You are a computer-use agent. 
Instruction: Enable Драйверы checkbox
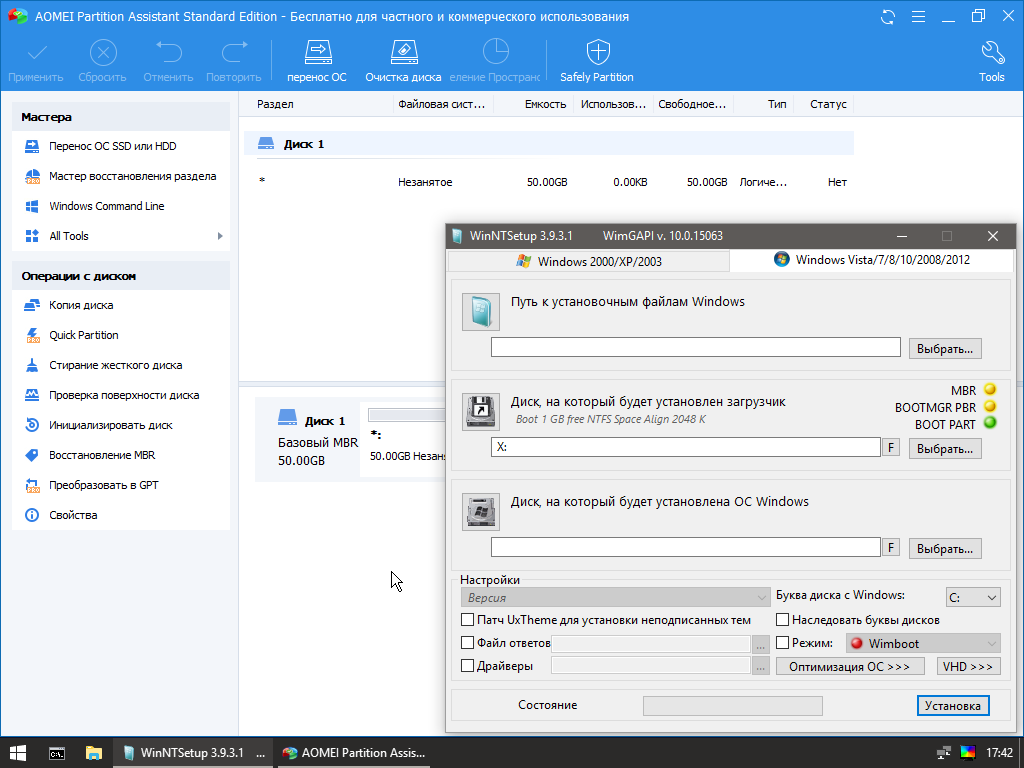pos(467,666)
